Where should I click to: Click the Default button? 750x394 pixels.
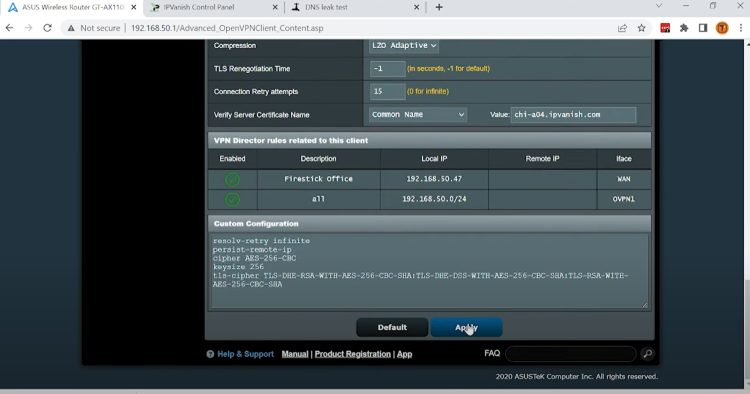392,328
